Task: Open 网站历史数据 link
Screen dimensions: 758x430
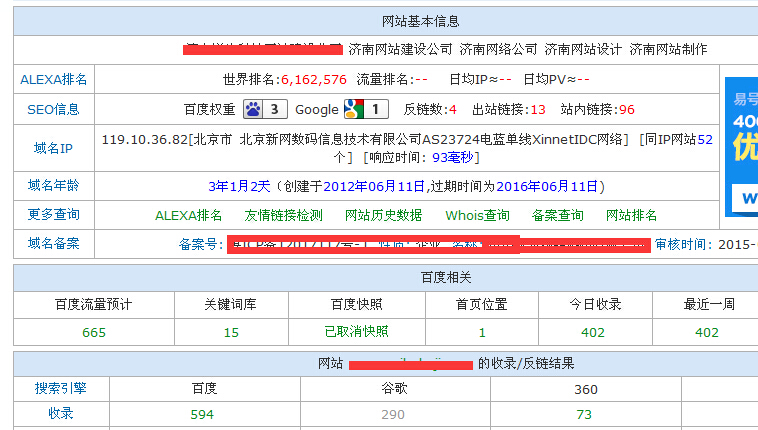Action: 383,215
